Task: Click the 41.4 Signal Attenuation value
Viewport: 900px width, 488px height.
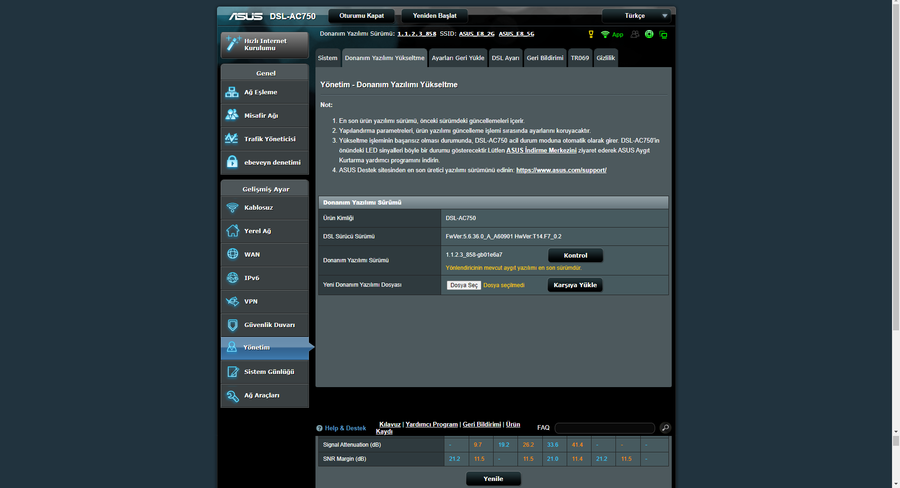Action: coord(577,445)
